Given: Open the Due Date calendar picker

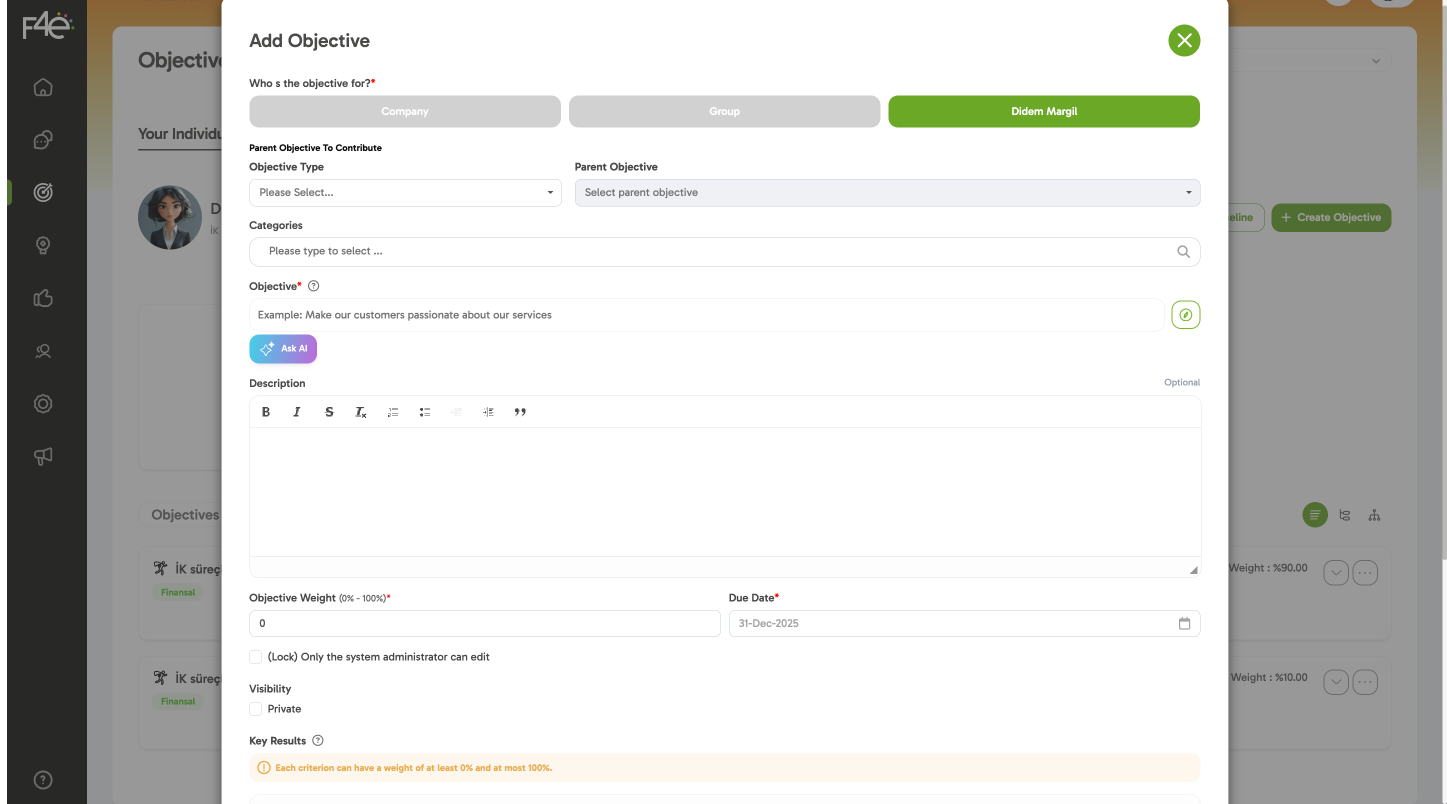Looking at the screenshot, I should click(x=1184, y=623).
